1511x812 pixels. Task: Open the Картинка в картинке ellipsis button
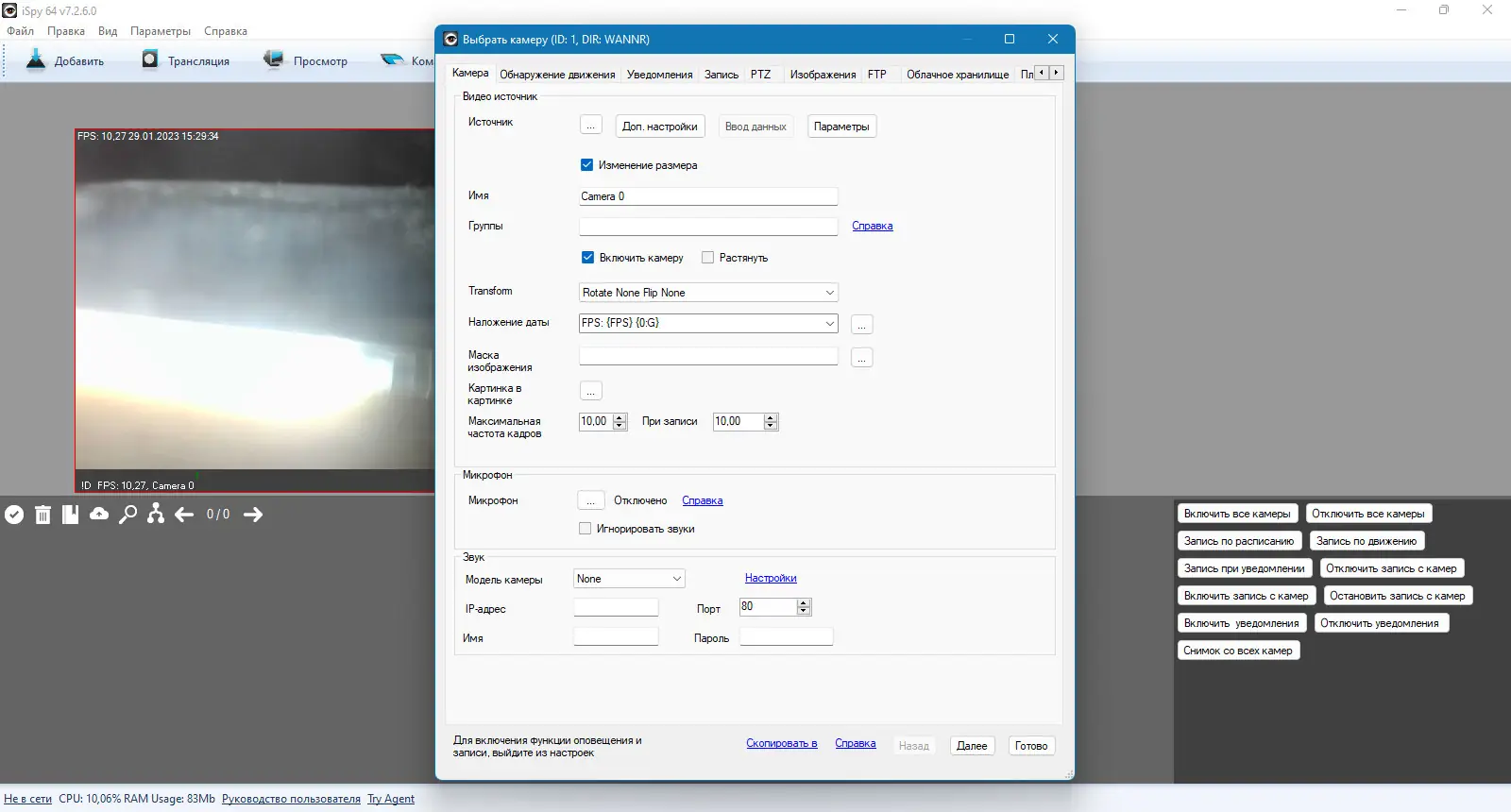[x=590, y=391]
